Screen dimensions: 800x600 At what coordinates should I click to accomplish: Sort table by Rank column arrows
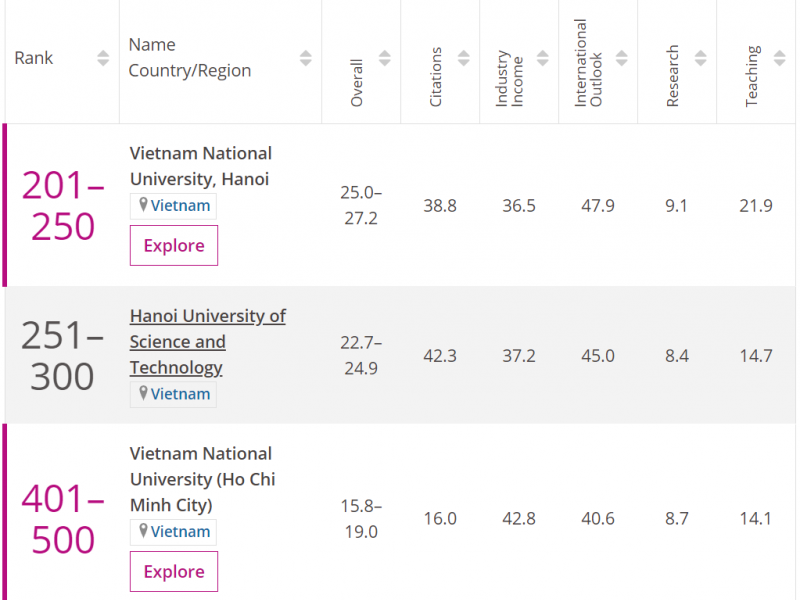coord(103,58)
